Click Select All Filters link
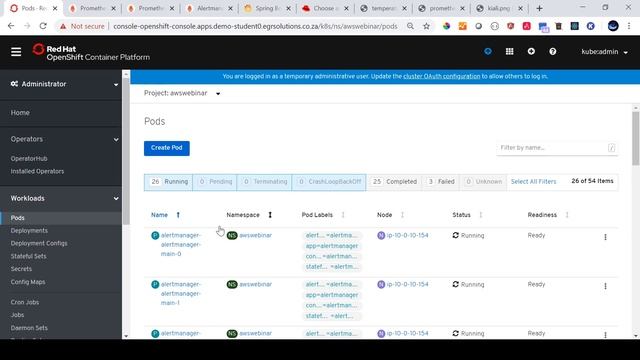This screenshot has height=360, width=640. 533,182
